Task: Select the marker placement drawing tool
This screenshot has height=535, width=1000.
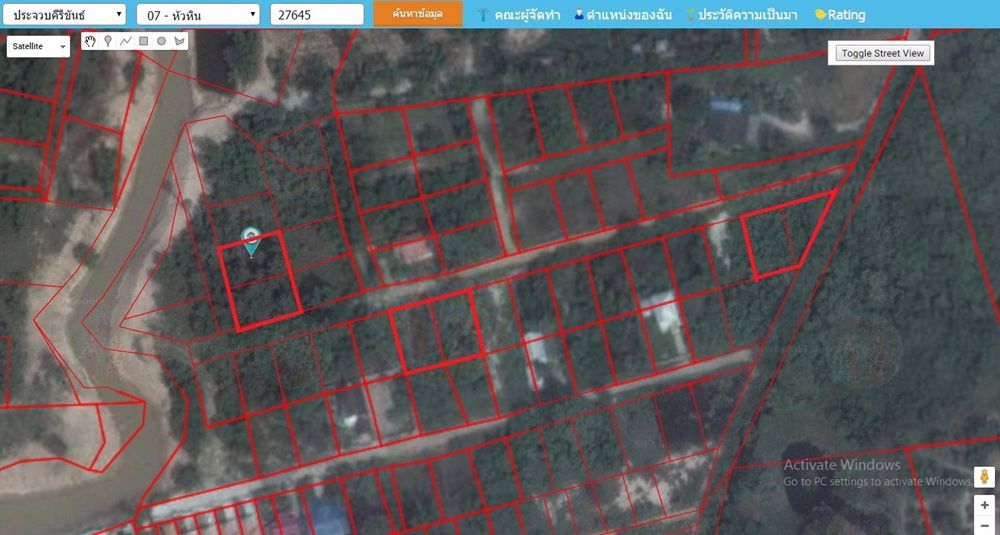Action: pyautogui.click(x=108, y=41)
